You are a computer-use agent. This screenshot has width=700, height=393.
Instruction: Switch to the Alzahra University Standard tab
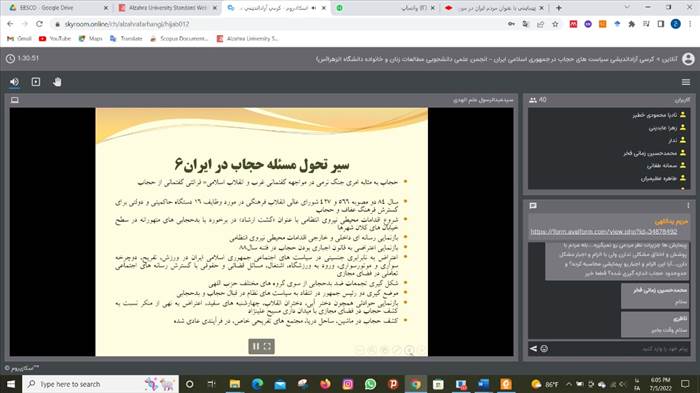click(168, 8)
